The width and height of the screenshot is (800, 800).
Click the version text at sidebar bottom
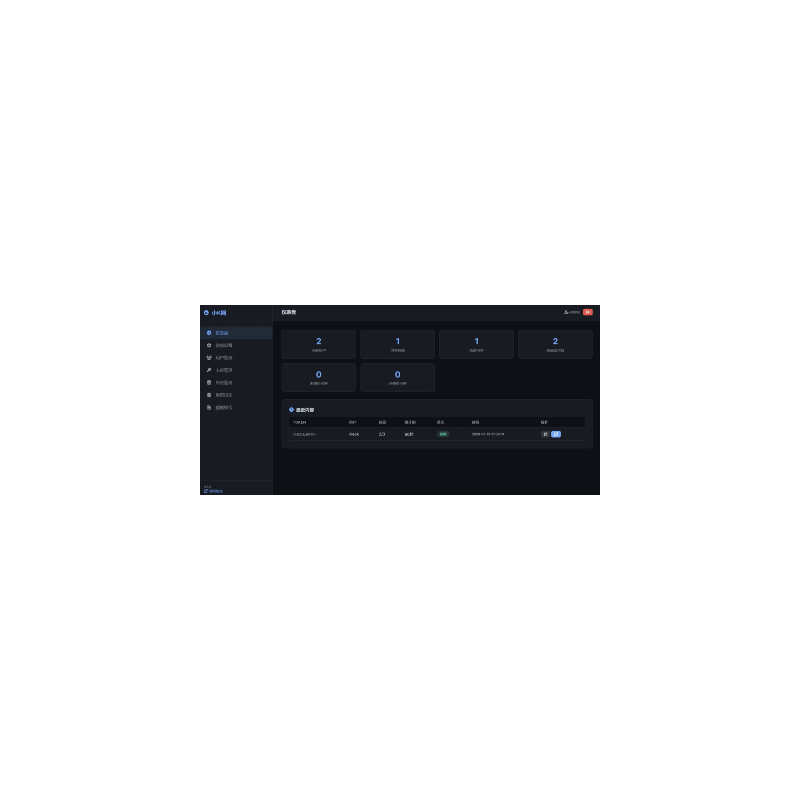point(207,487)
